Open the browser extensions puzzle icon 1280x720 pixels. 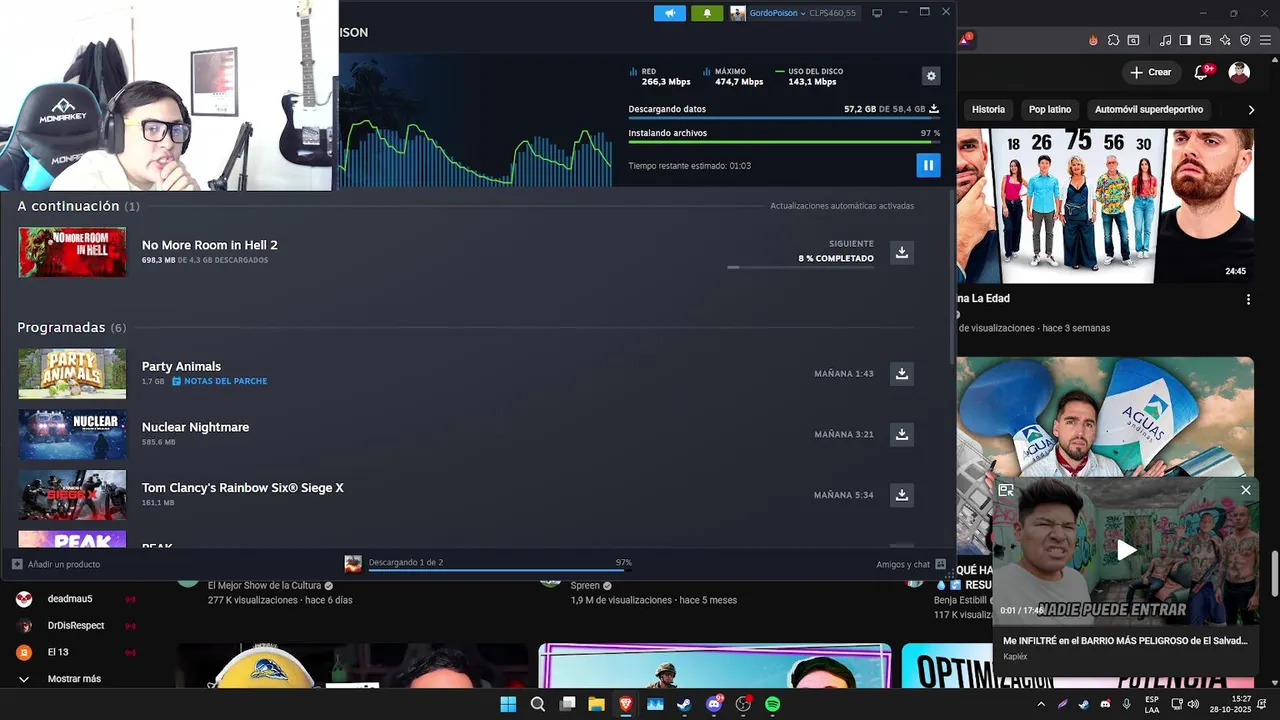1113,40
